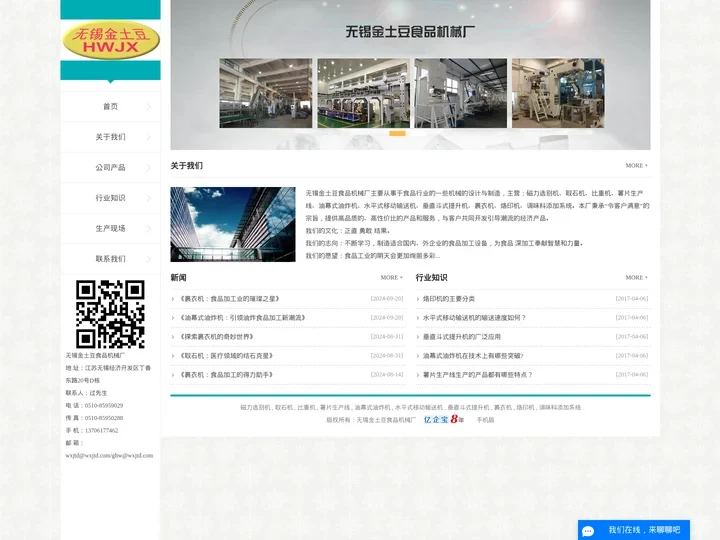Click the chevron next to 生产现场

pos(148,228)
